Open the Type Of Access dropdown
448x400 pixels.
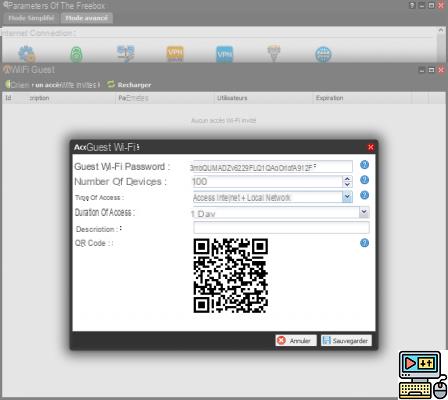pos(347,197)
